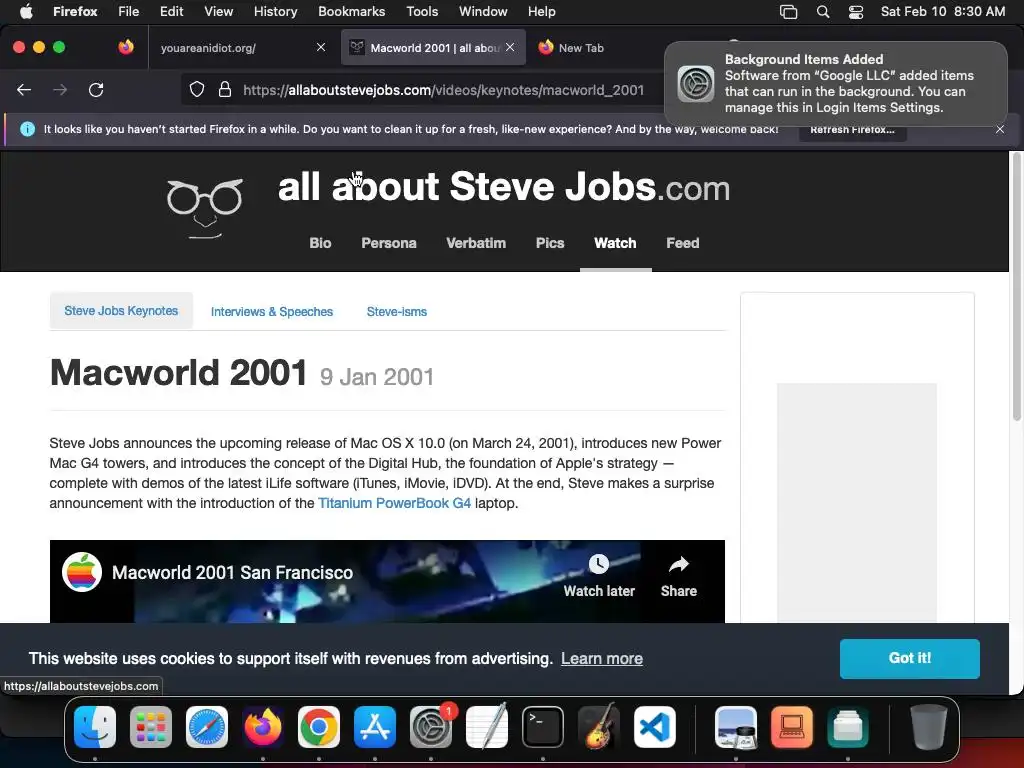Image resolution: width=1024 pixels, height=768 pixels.
Task: Click Watch later on the video
Action: pos(599,576)
